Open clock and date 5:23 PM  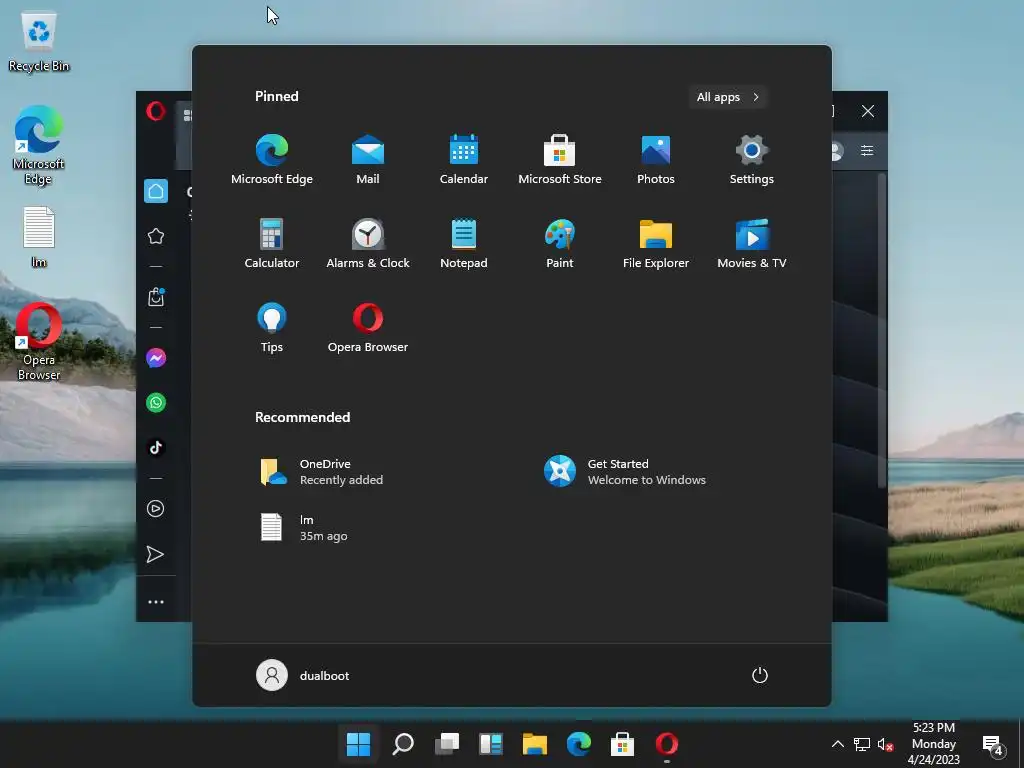coord(934,744)
